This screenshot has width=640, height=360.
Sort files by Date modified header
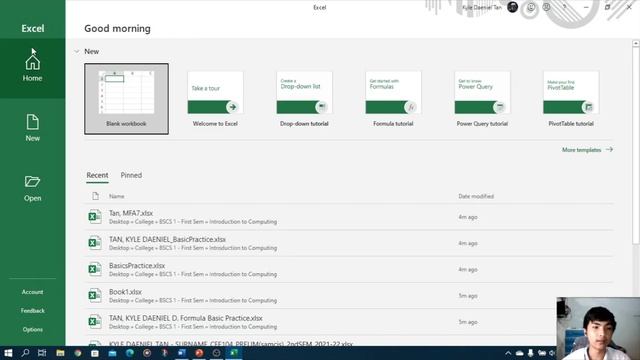tap(476, 196)
